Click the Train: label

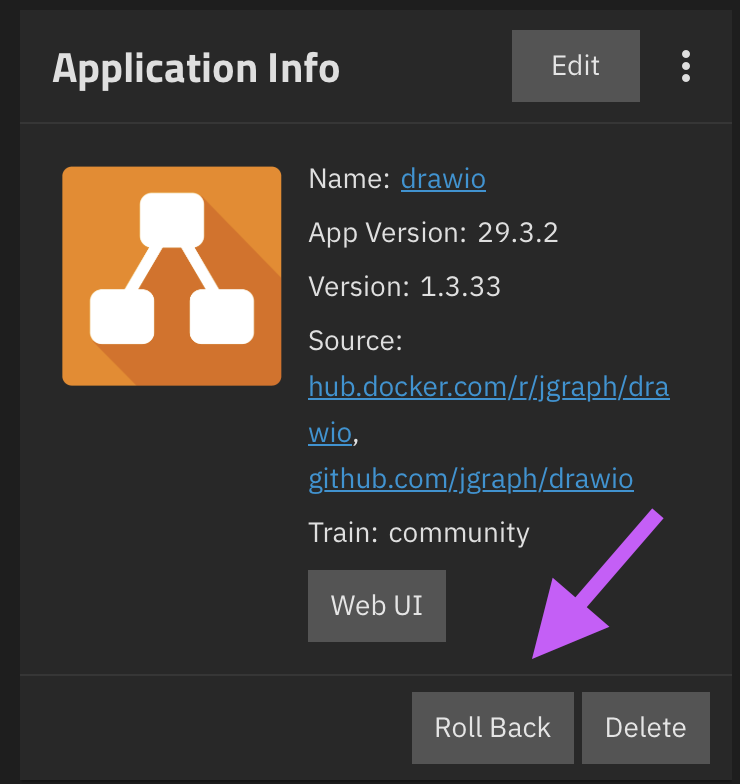pyautogui.click(x=343, y=532)
